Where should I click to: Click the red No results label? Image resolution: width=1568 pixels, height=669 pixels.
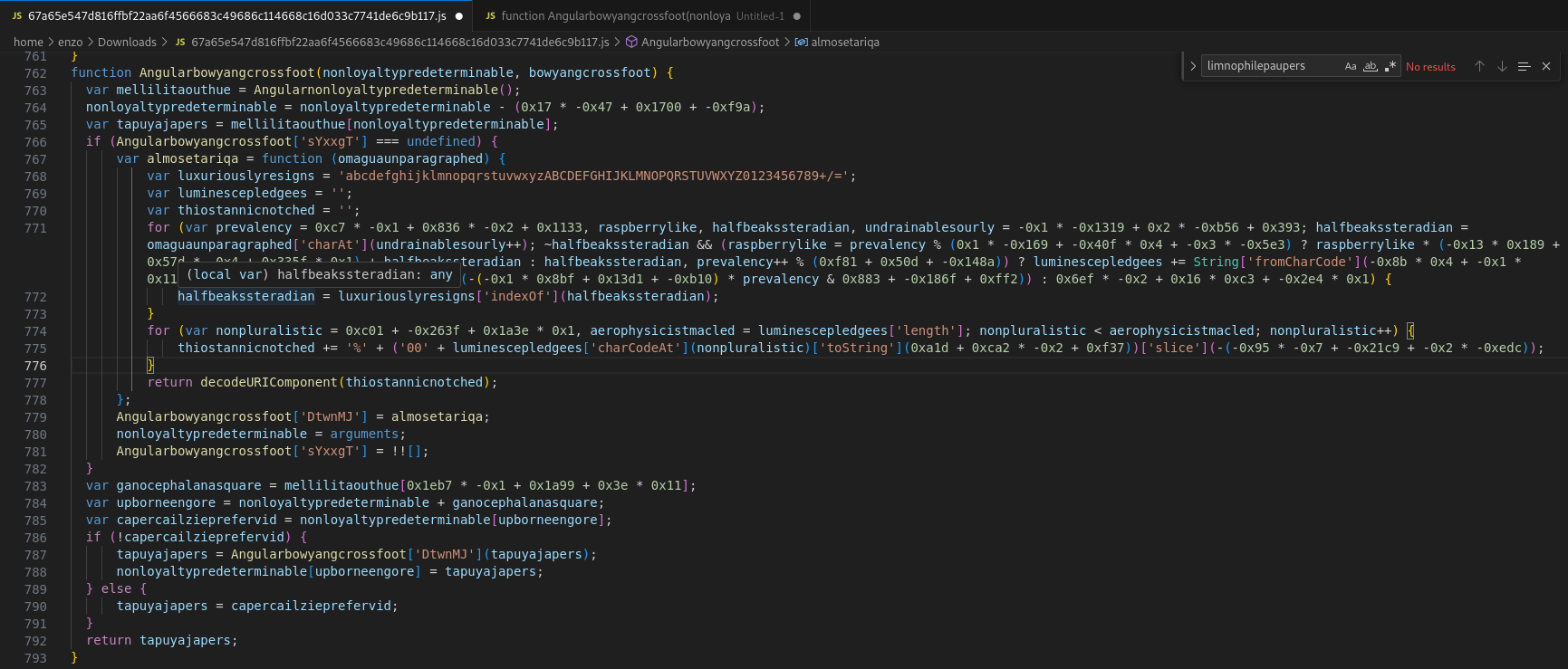(1430, 67)
